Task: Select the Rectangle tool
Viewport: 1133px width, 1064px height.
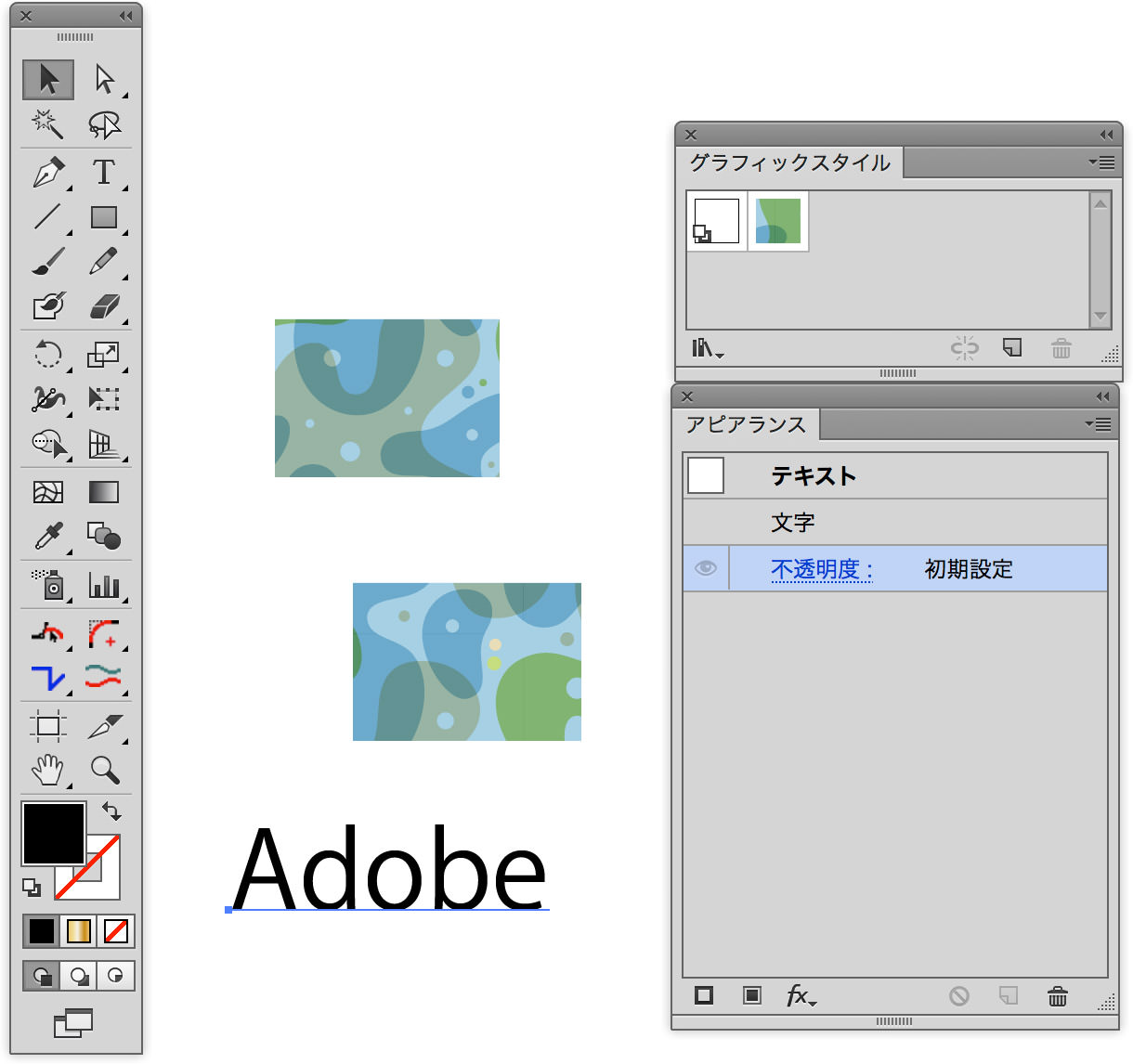Action: [x=104, y=217]
